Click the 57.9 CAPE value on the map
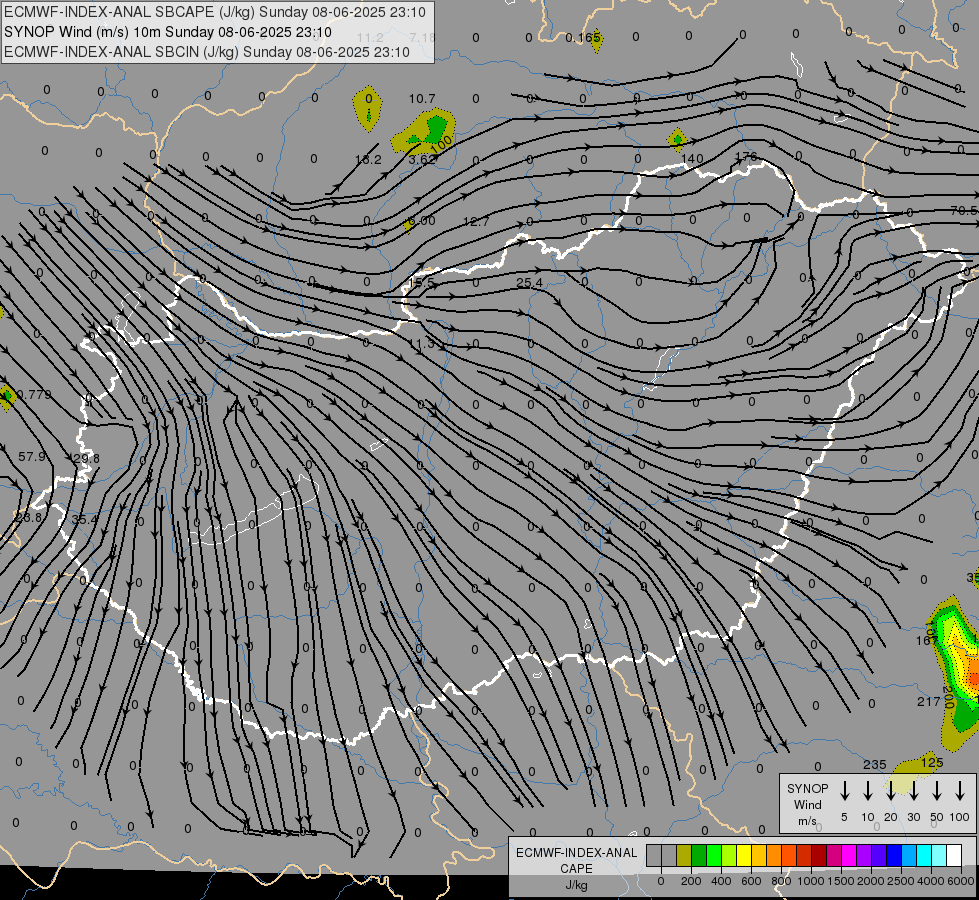 (32, 457)
